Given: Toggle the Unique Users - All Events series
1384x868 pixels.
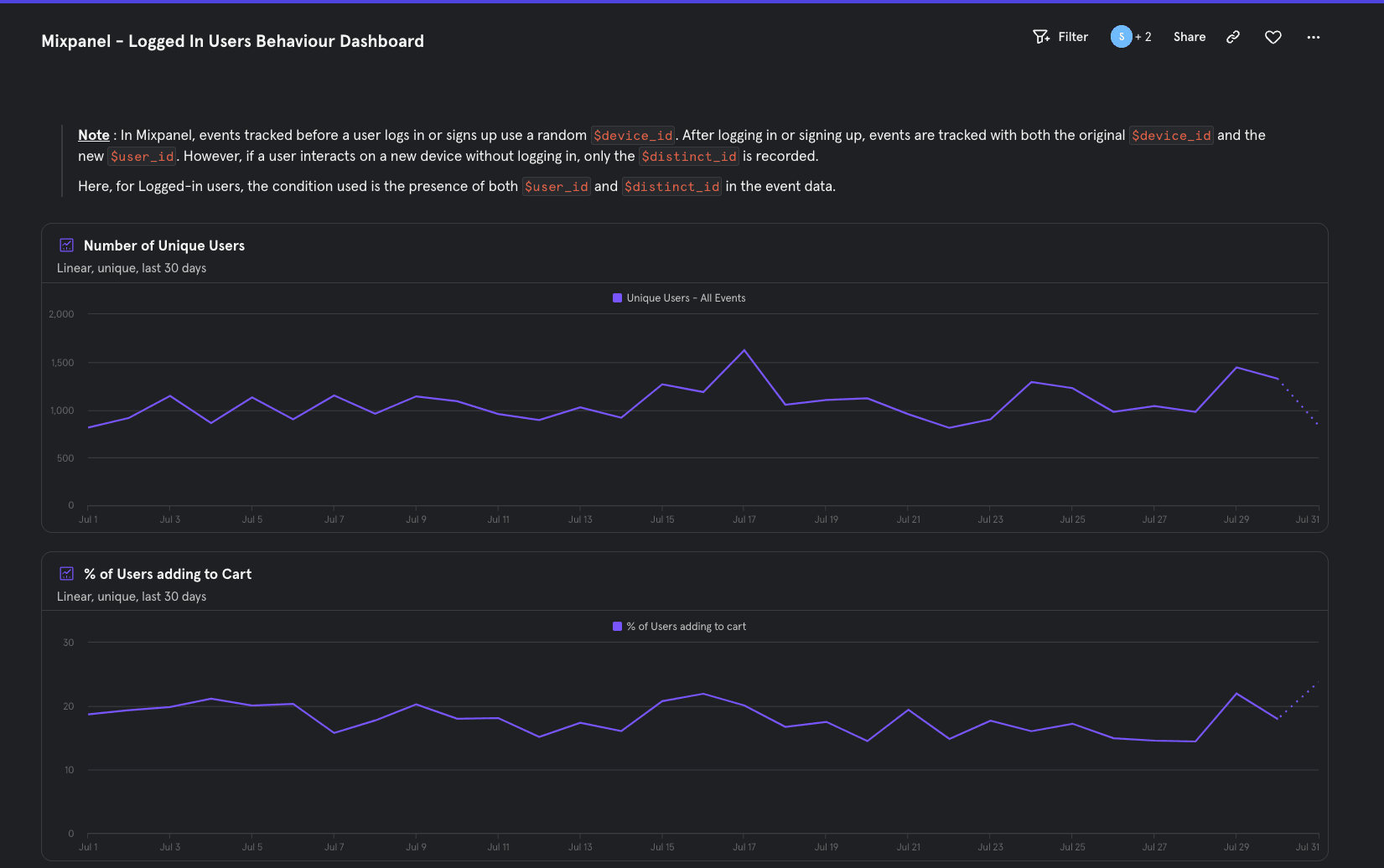Looking at the screenshot, I should 679,297.
